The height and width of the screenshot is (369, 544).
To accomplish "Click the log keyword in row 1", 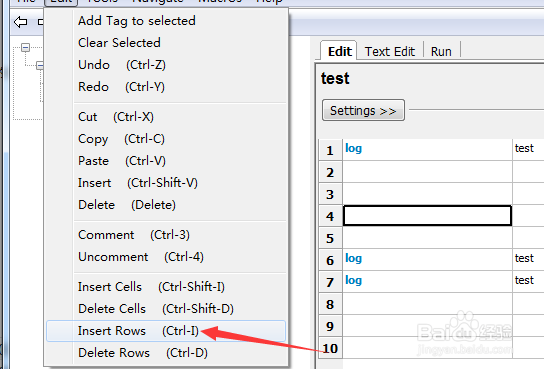I will tap(353, 148).
